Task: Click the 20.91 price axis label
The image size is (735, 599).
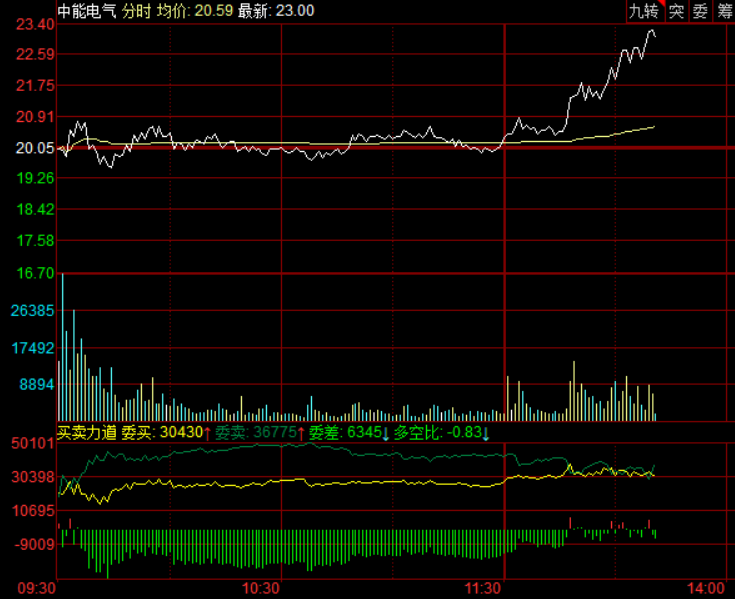Action: pyautogui.click(x=35, y=117)
